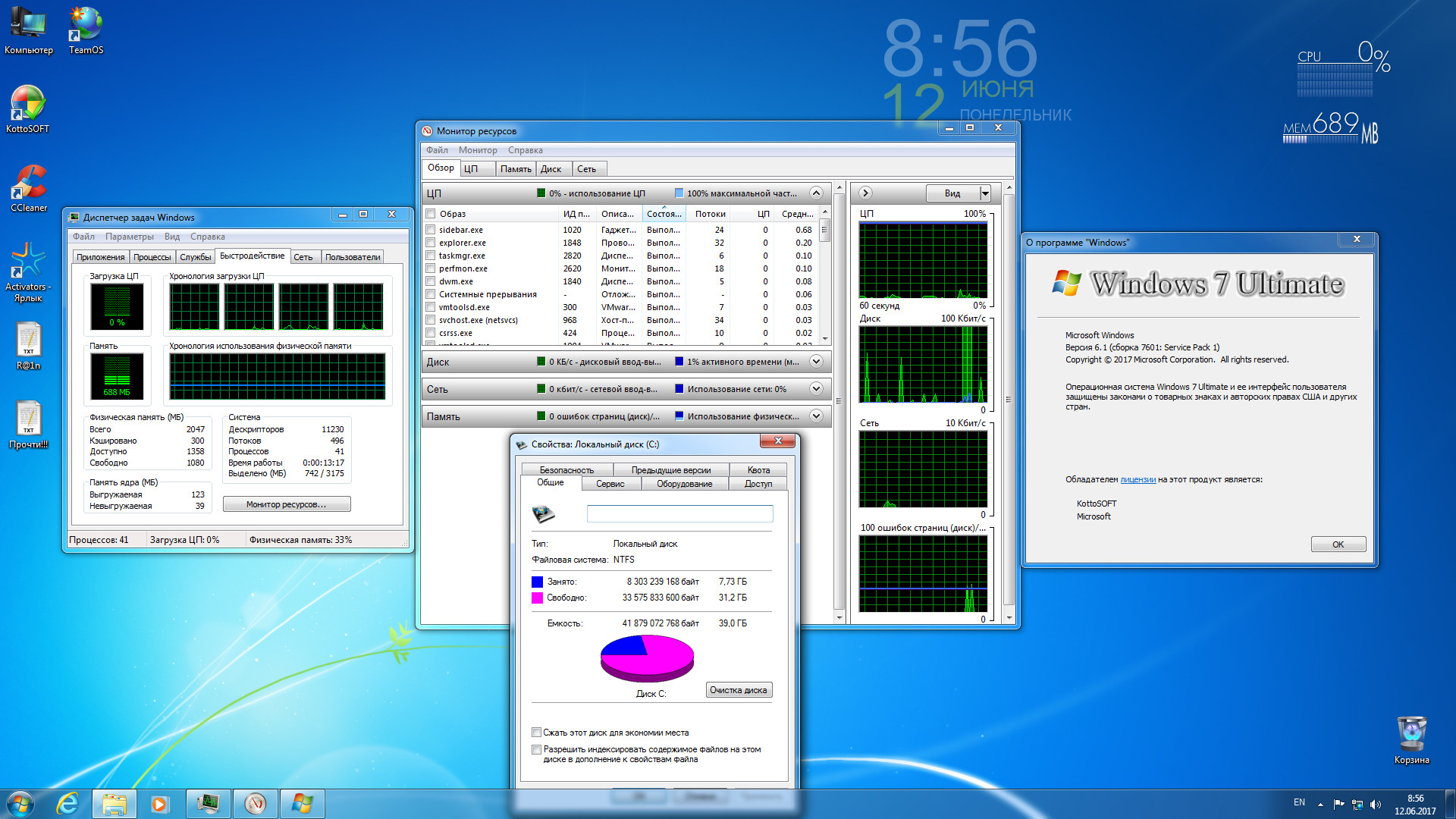
Task: Open the TeamOS desktop shortcut
Action: coord(86,29)
